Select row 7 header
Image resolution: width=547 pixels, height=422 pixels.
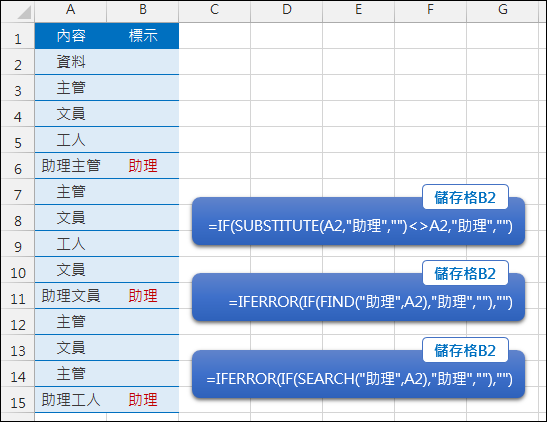click(18, 192)
